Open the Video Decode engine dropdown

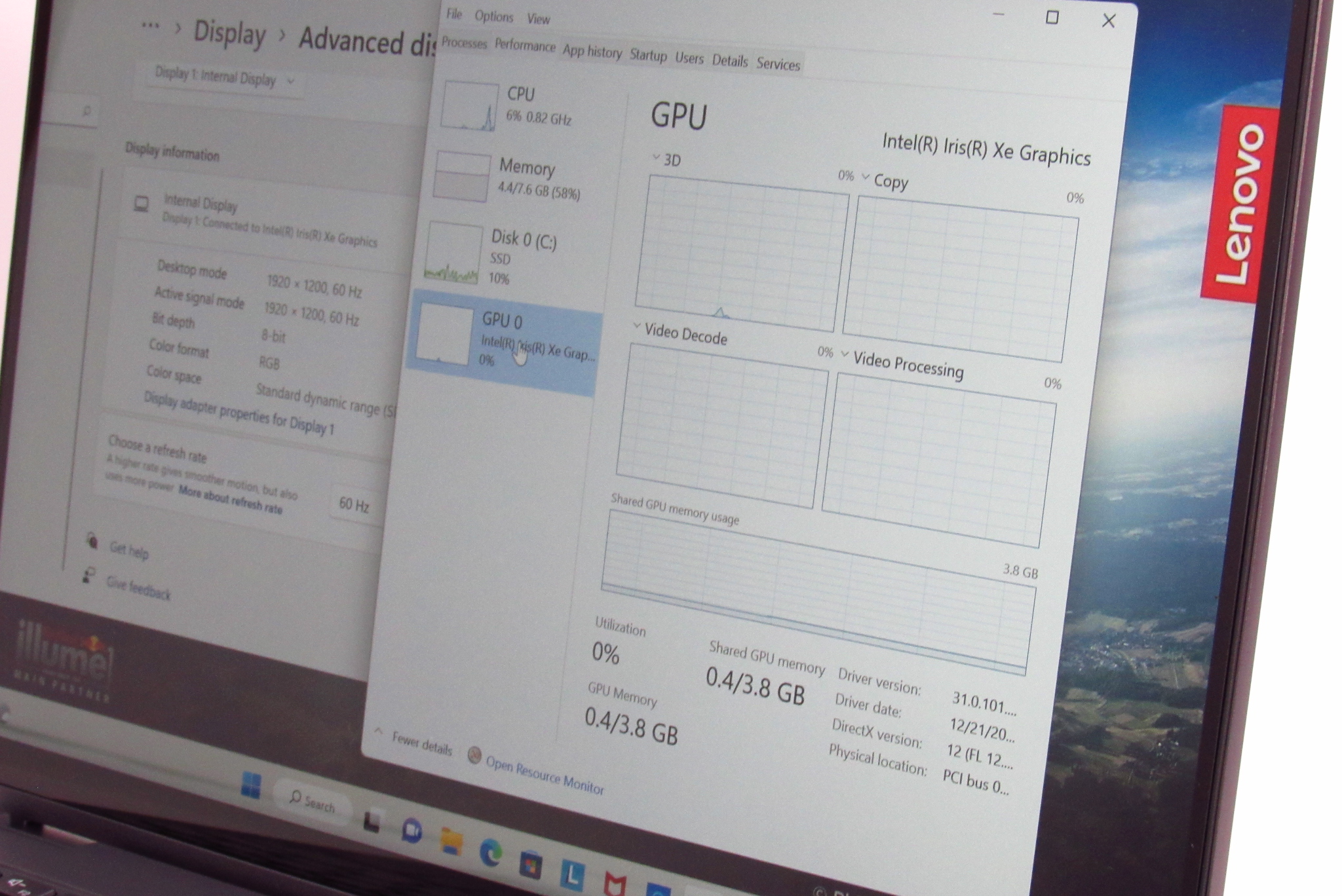(x=636, y=326)
